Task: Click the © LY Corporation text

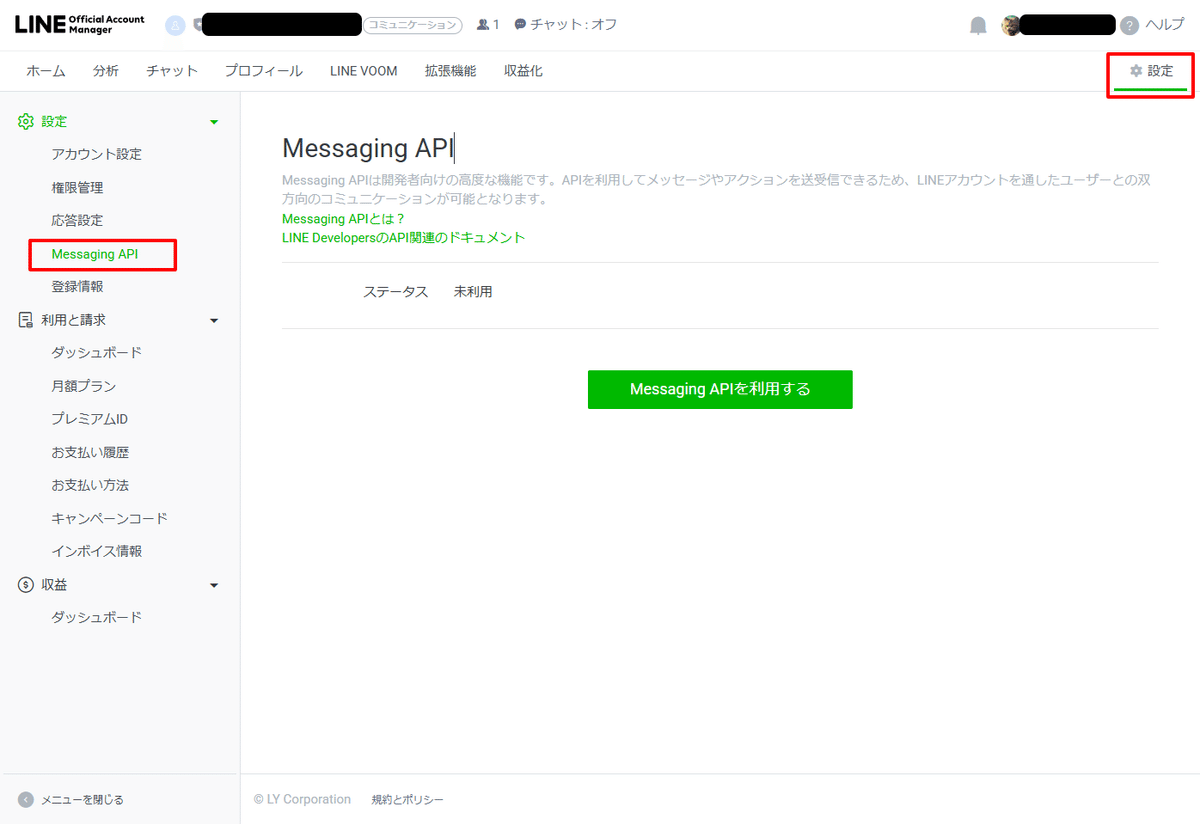Action: (303, 800)
